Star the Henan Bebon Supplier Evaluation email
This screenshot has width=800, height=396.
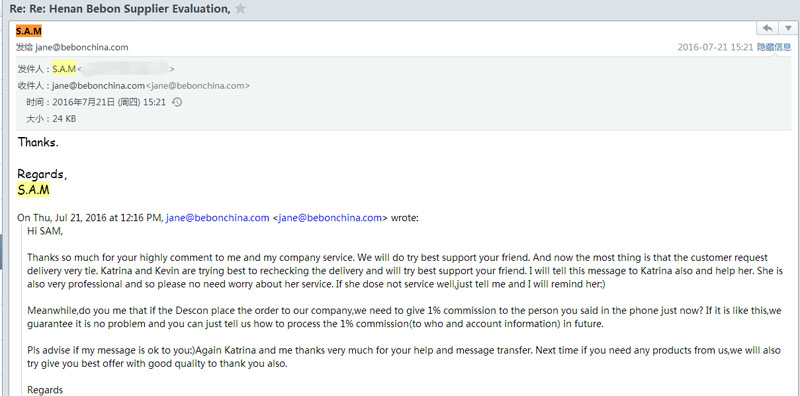[x=240, y=9]
